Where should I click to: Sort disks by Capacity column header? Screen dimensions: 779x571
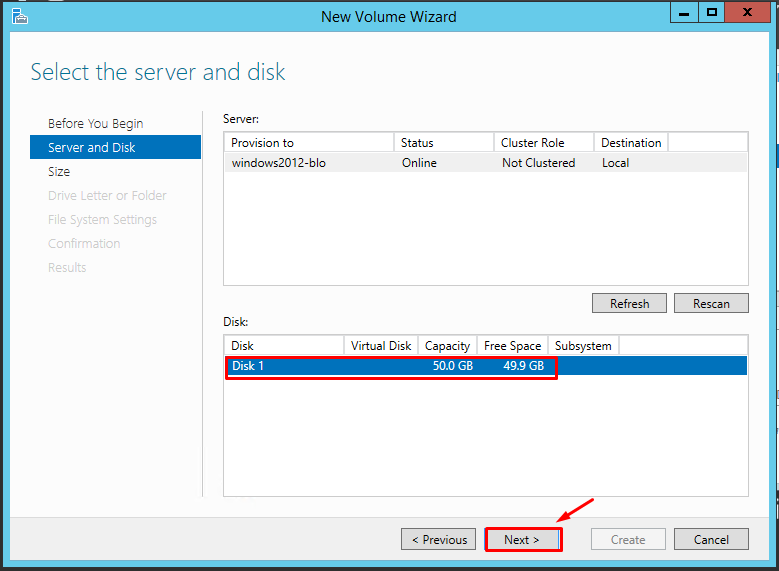447,345
